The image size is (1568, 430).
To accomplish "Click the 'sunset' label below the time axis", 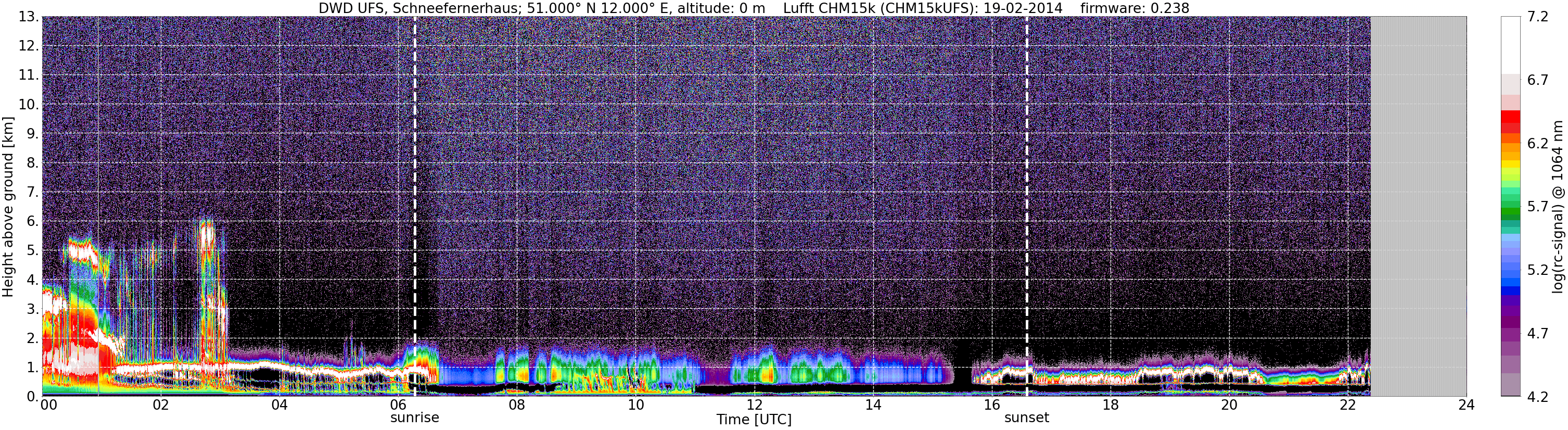I will click(x=1027, y=418).
